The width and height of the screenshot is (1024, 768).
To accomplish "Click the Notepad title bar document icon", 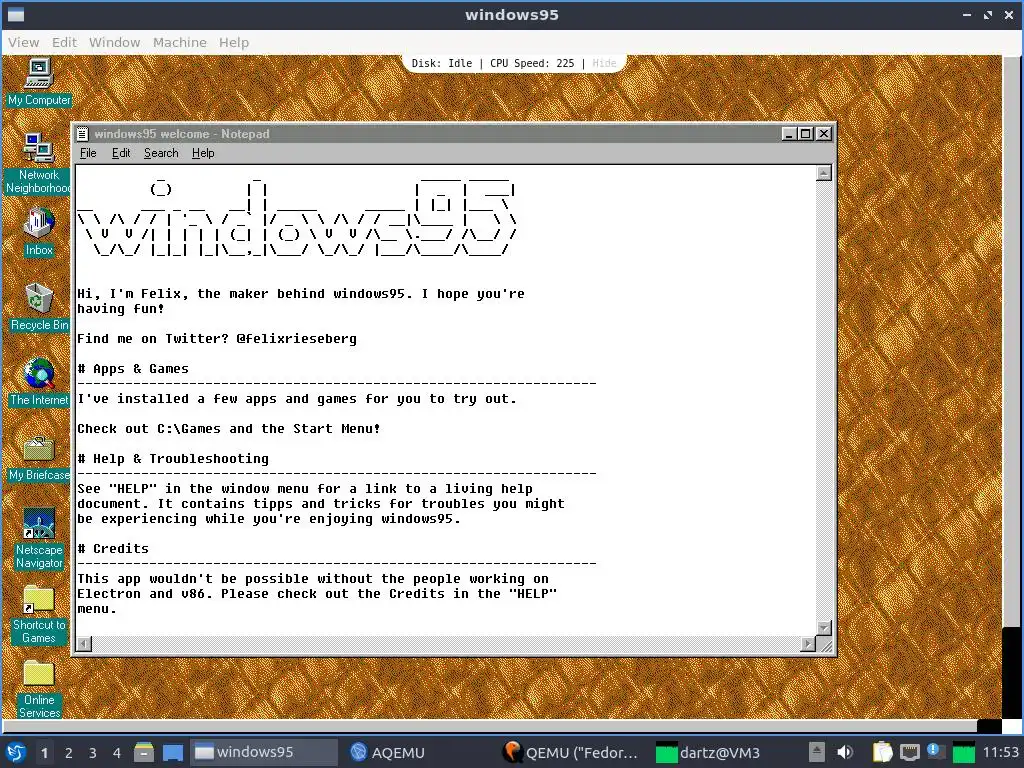I will pyautogui.click(x=82, y=134).
